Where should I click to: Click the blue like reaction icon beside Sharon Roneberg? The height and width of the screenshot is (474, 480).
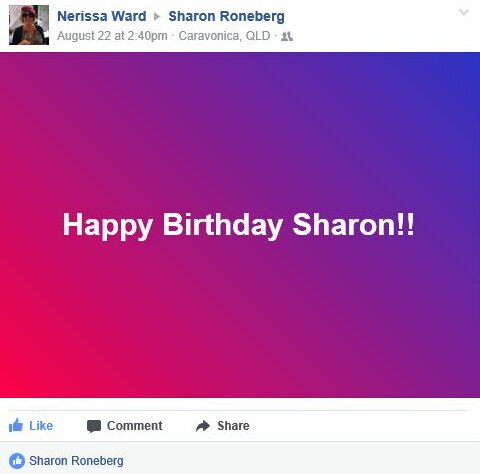click(x=17, y=461)
